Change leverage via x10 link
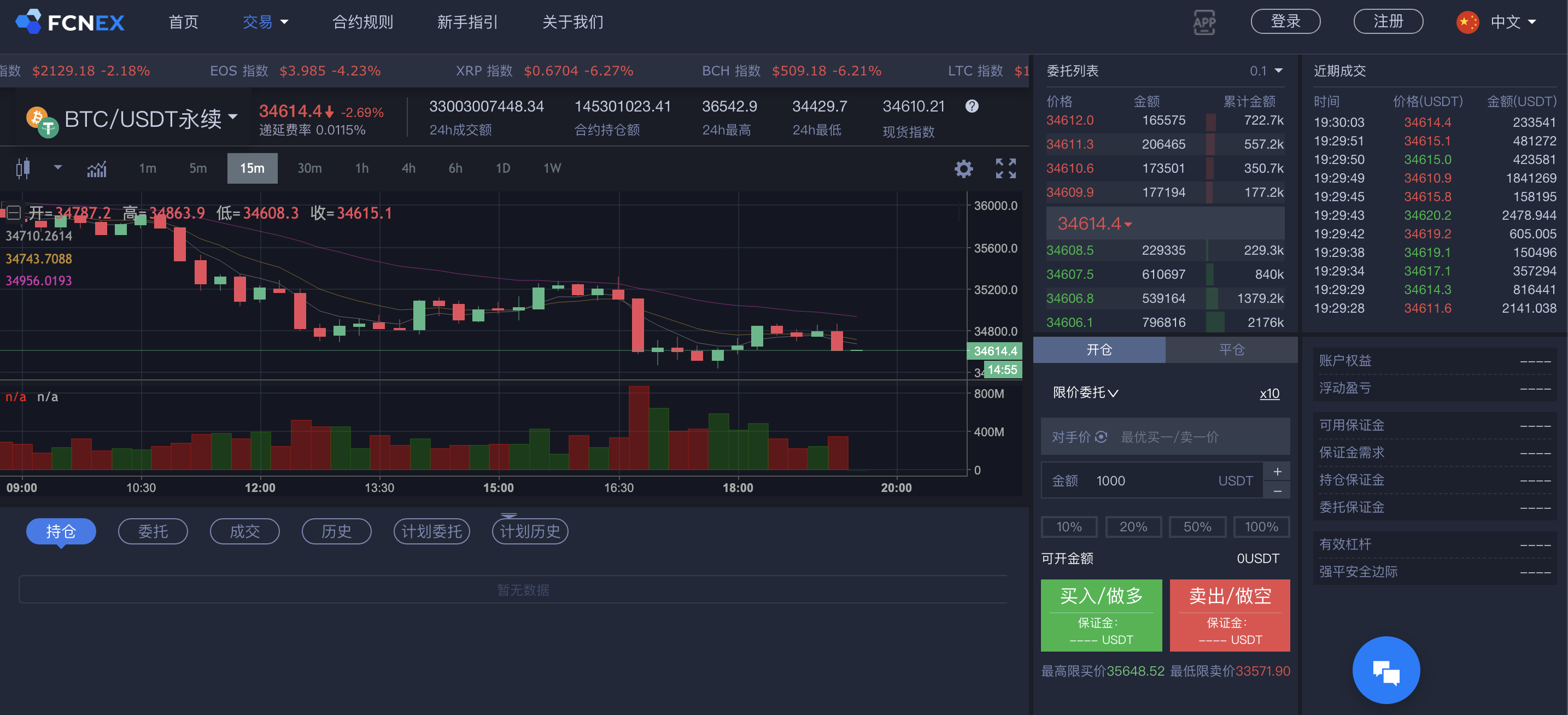Screen dimensions: 1568x715 pyautogui.click(x=1269, y=393)
